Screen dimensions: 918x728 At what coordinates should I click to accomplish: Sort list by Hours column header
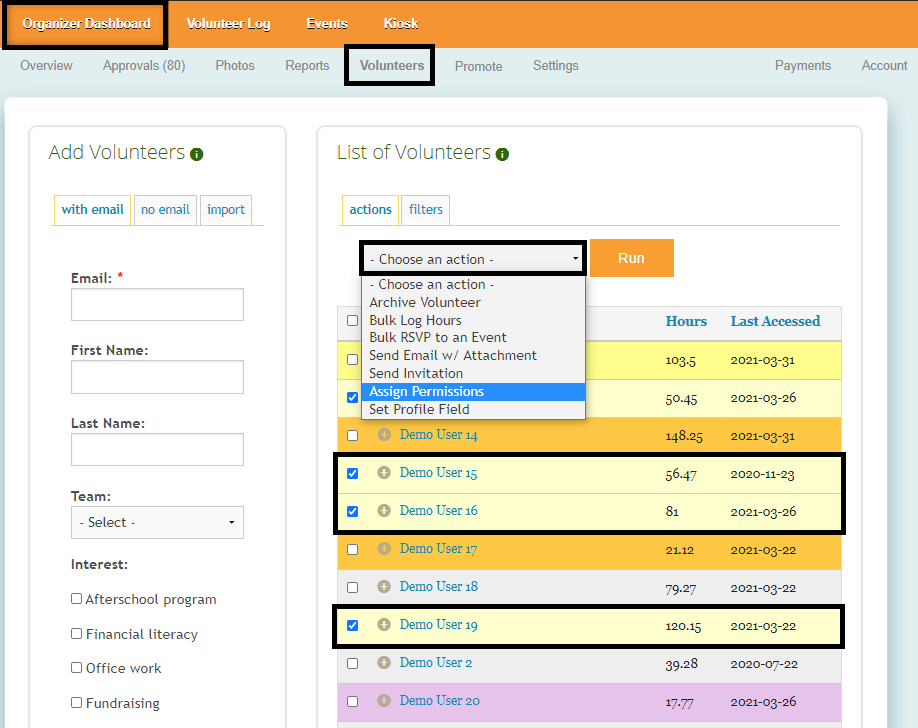point(686,321)
